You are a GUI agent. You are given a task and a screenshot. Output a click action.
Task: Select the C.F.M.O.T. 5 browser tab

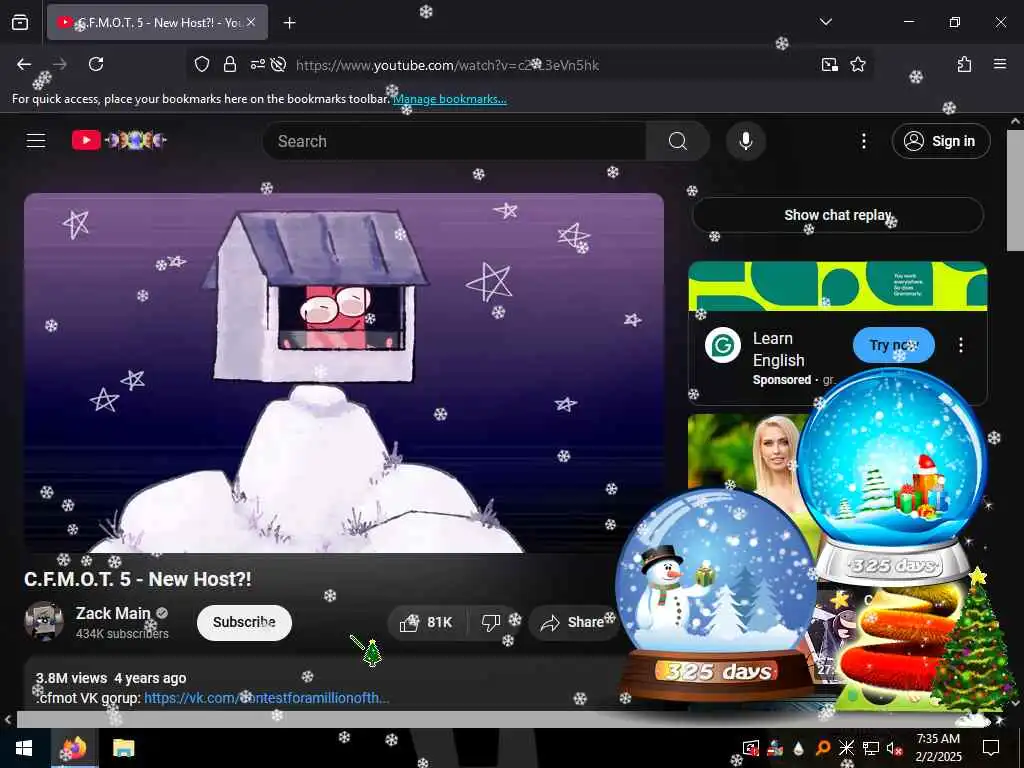pyautogui.click(x=157, y=22)
